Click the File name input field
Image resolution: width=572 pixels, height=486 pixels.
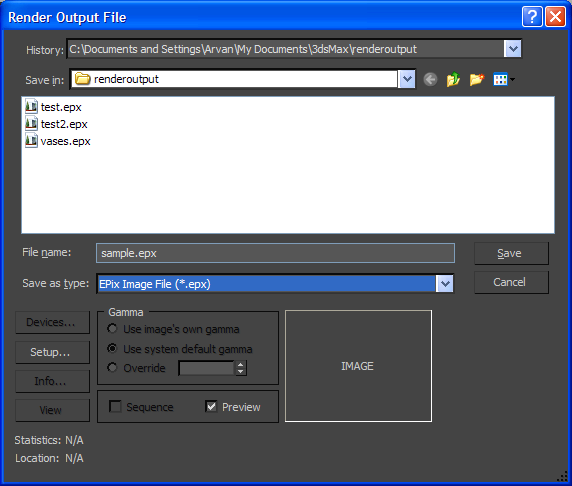pos(275,253)
